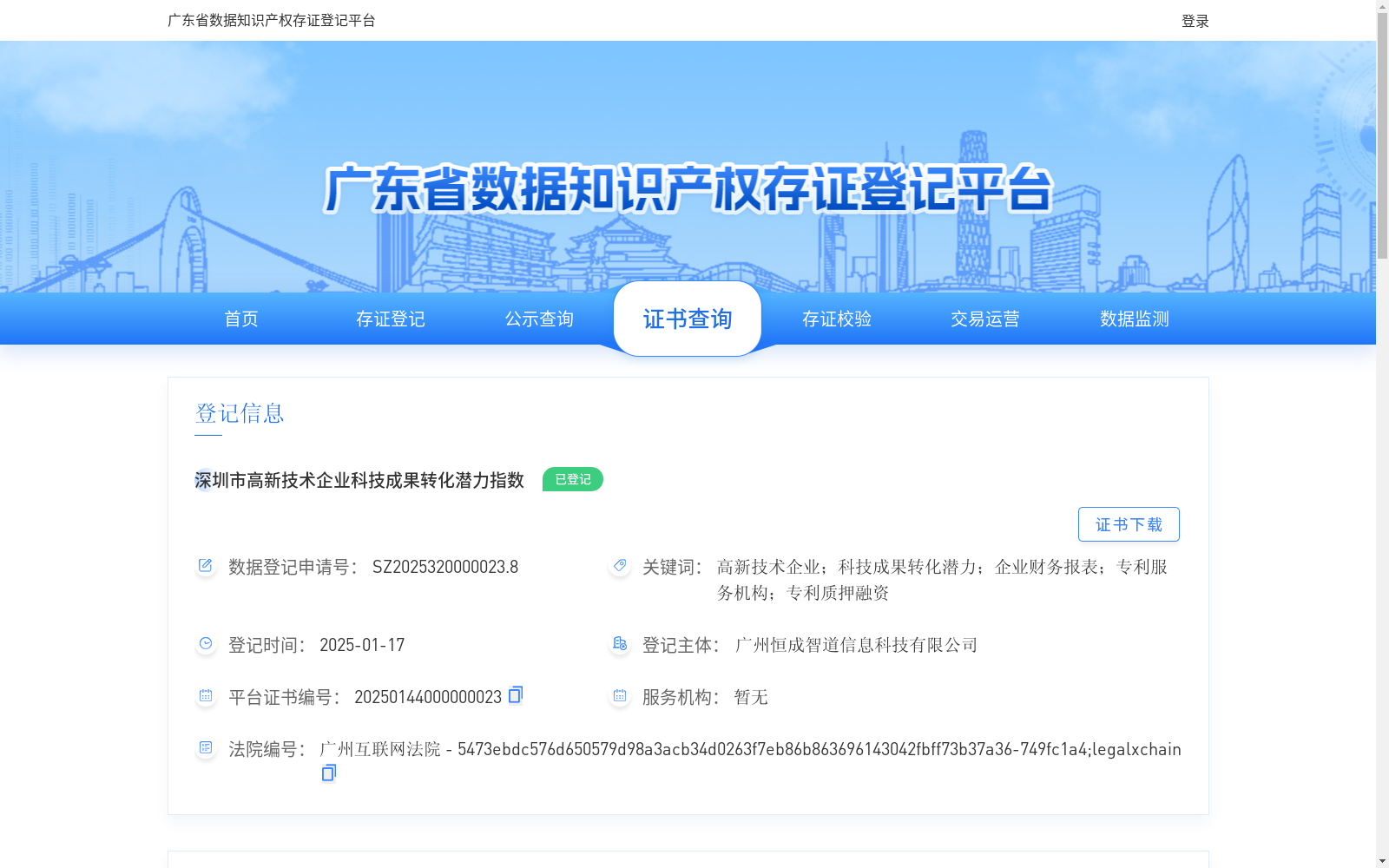This screenshot has width=1389, height=868.
Task: Click the edit icon beside 数据登记申请号
Action: (x=206, y=566)
